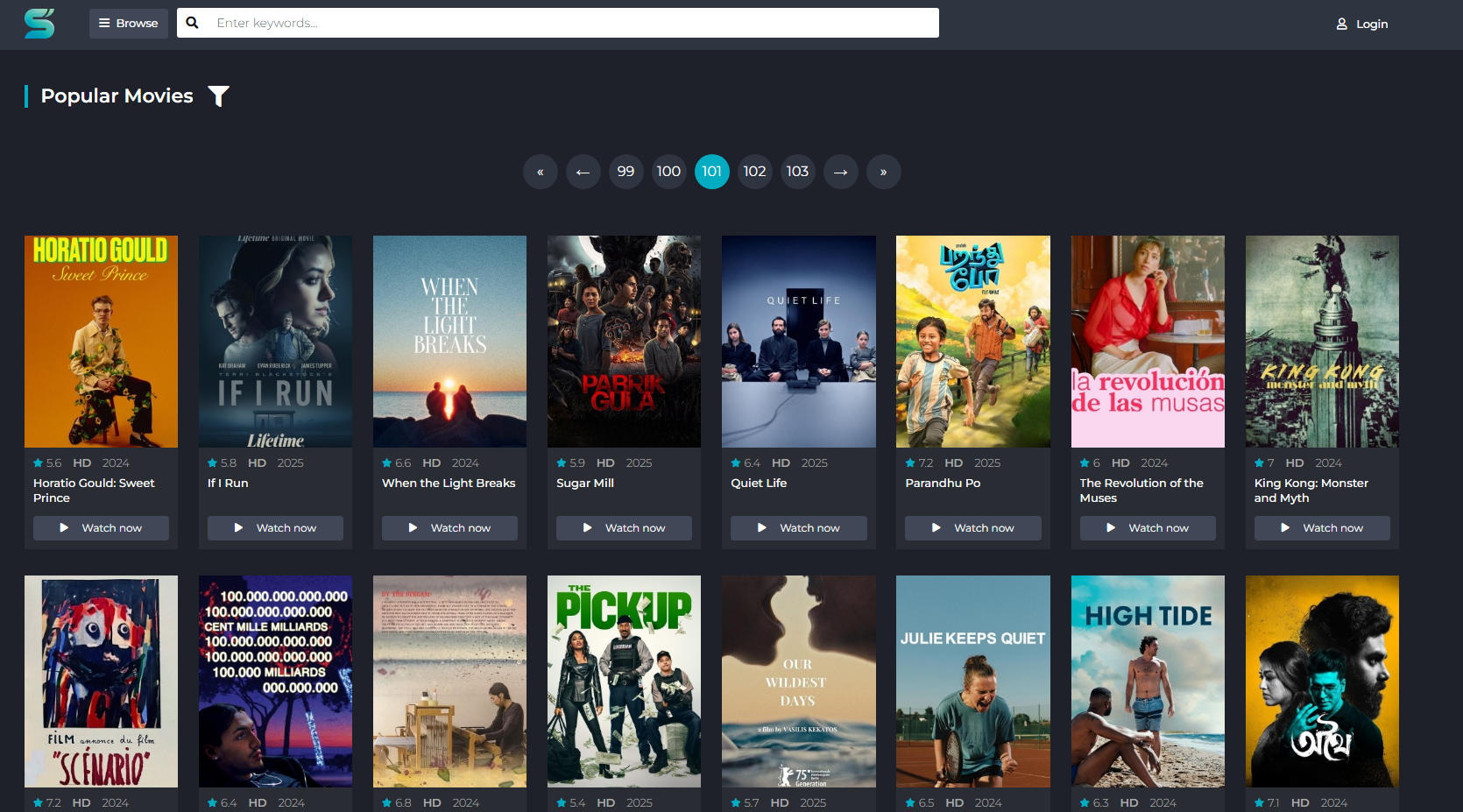Click the Quiet Life title link

click(759, 484)
